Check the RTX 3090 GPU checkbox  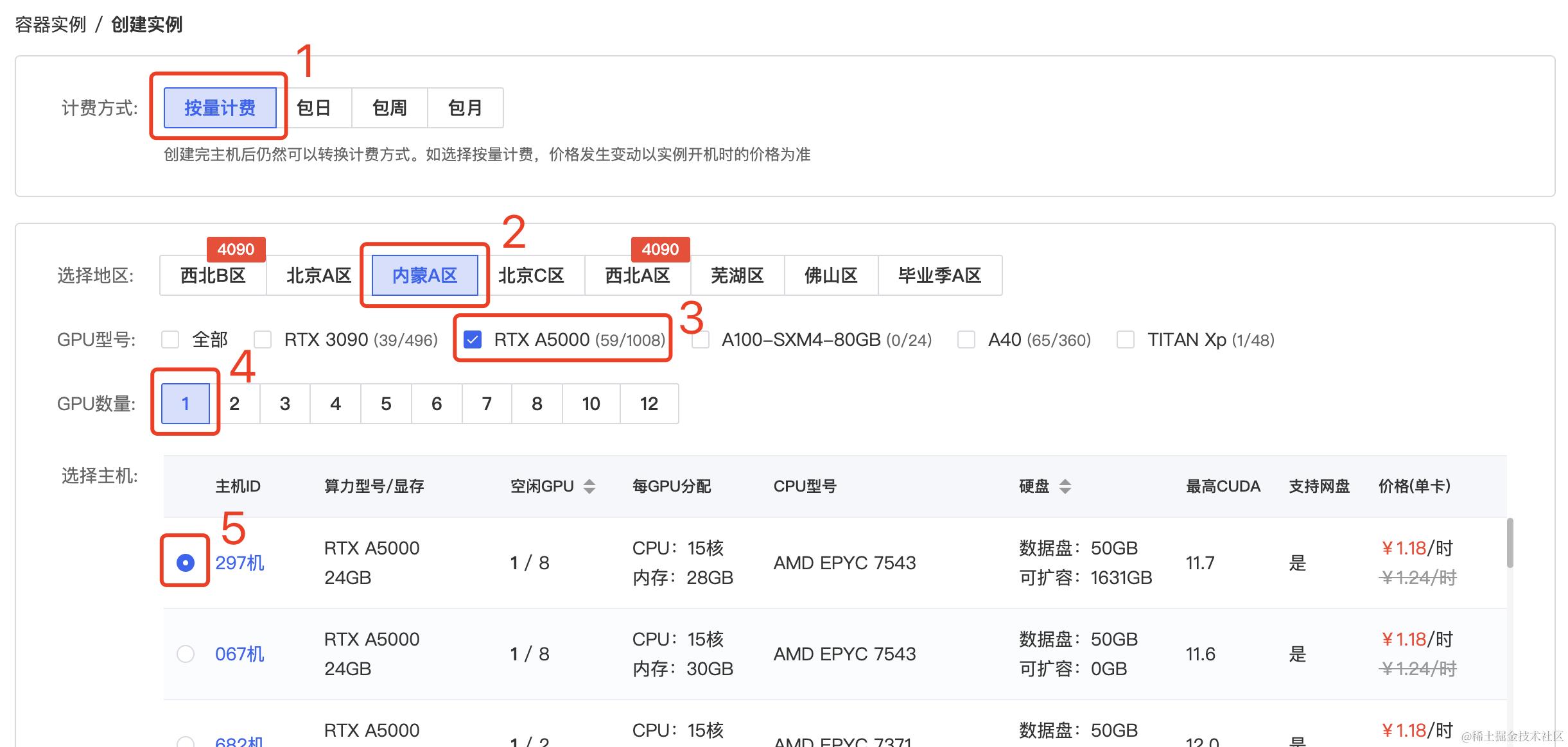[263, 339]
